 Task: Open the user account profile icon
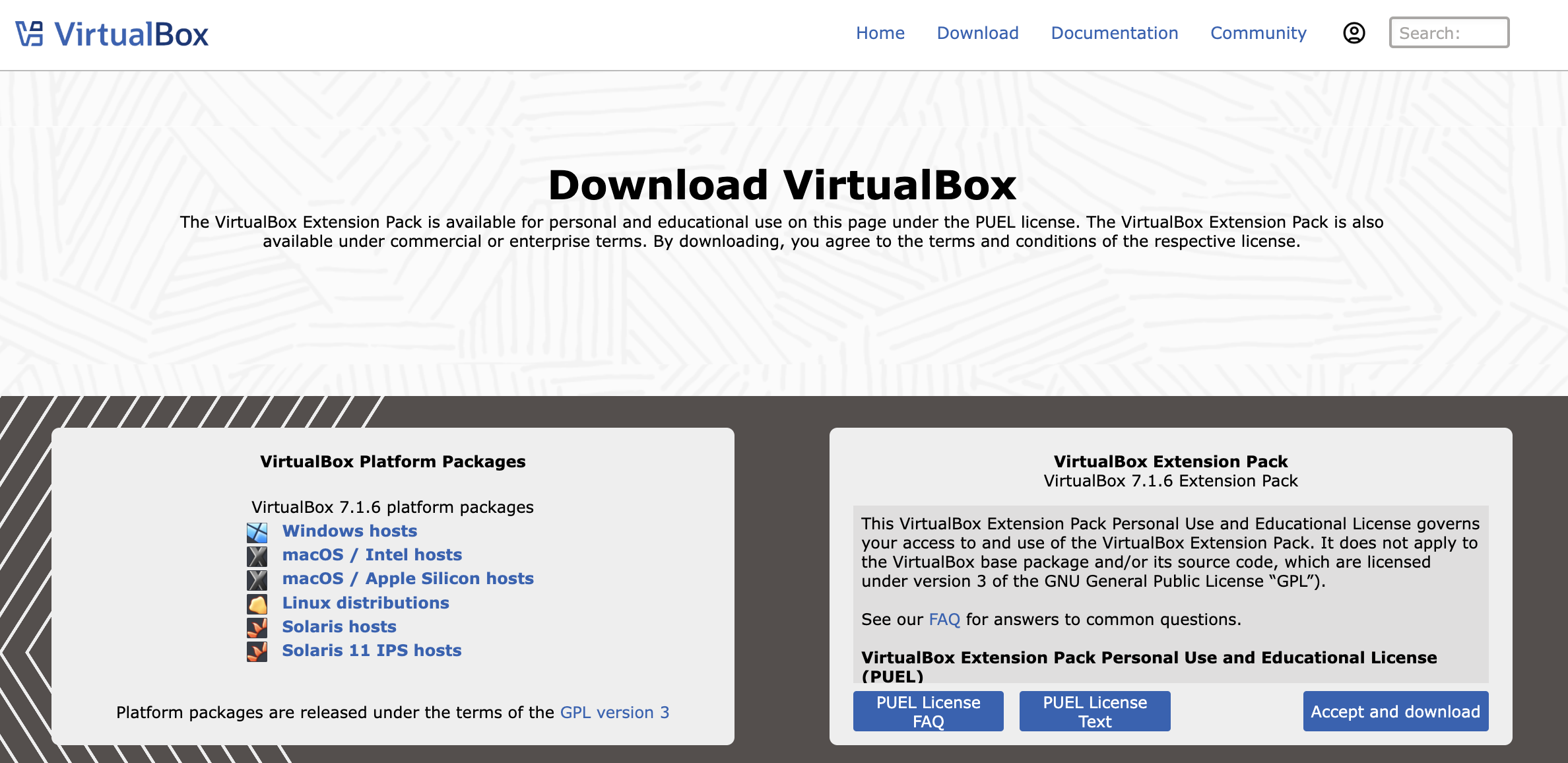tap(1354, 33)
